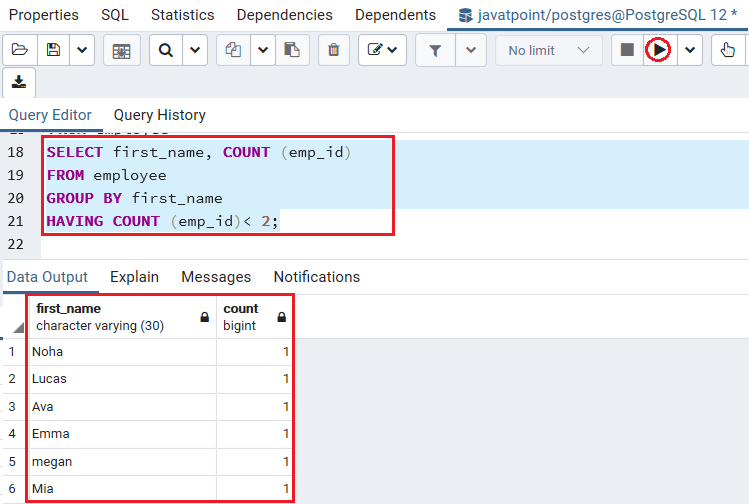Open the Dependencies tab

click(285, 15)
